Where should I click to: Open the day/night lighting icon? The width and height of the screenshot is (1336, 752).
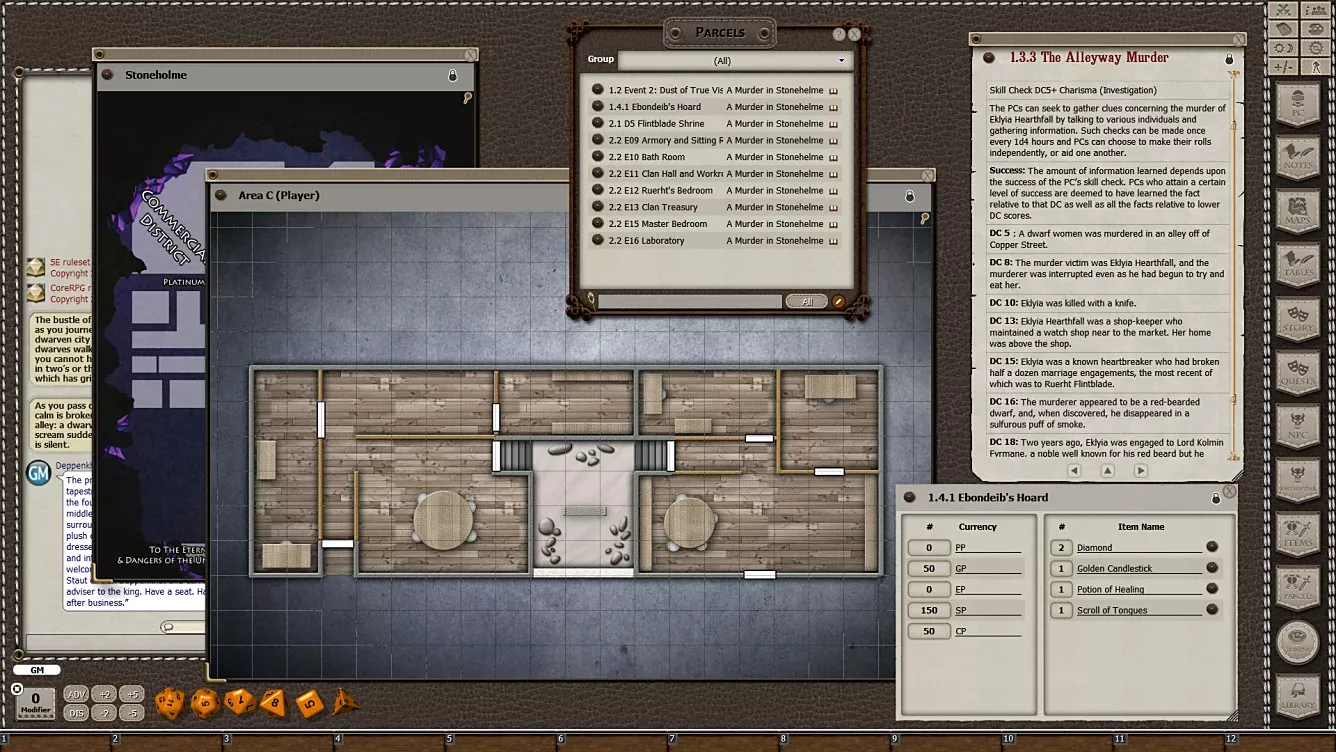coord(1283,48)
